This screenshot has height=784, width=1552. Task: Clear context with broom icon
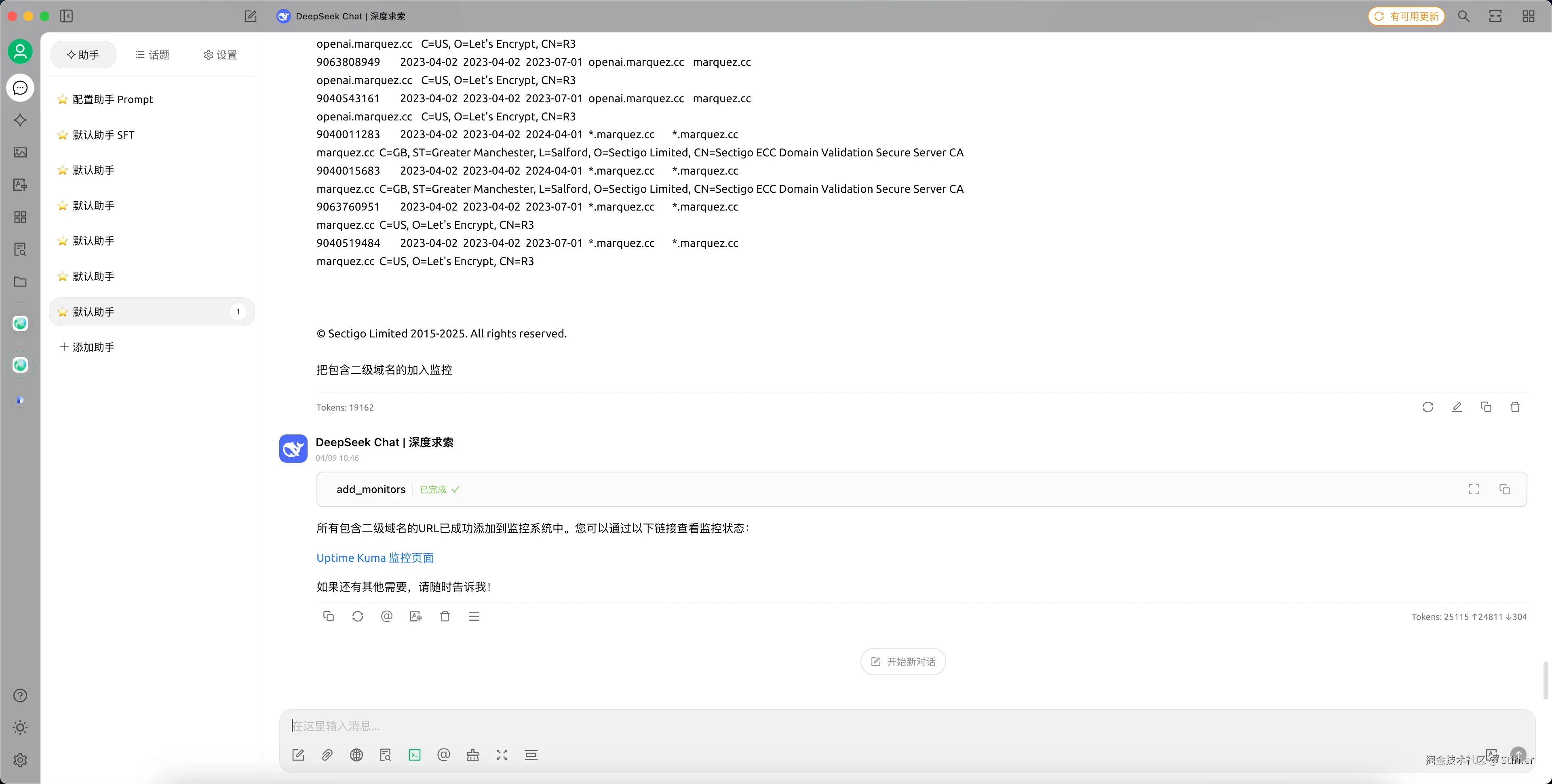click(x=473, y=755)
